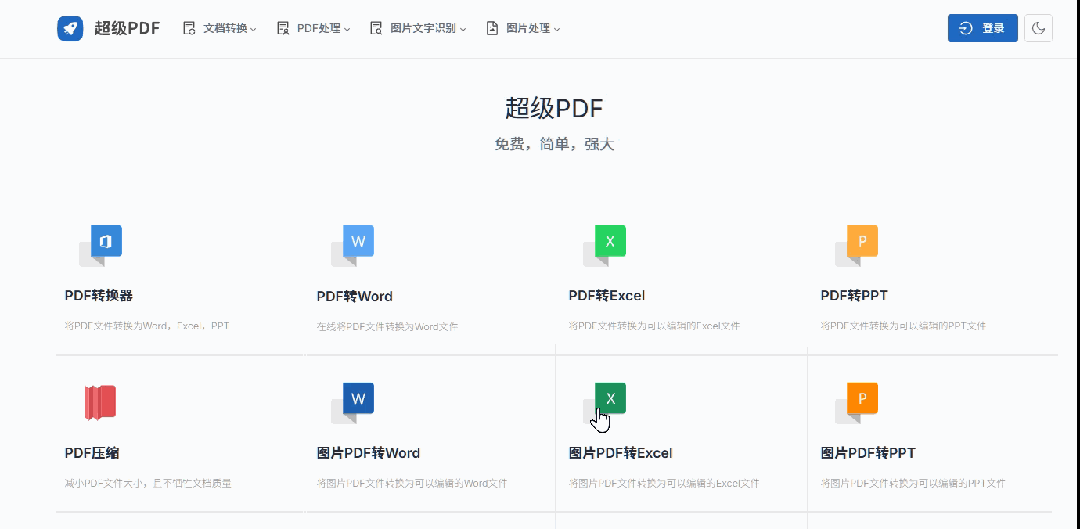The width and height of the screenshot is (1080, 529).
Task: Open the PDF转Excel title link
Action: (x=607, y=296)
